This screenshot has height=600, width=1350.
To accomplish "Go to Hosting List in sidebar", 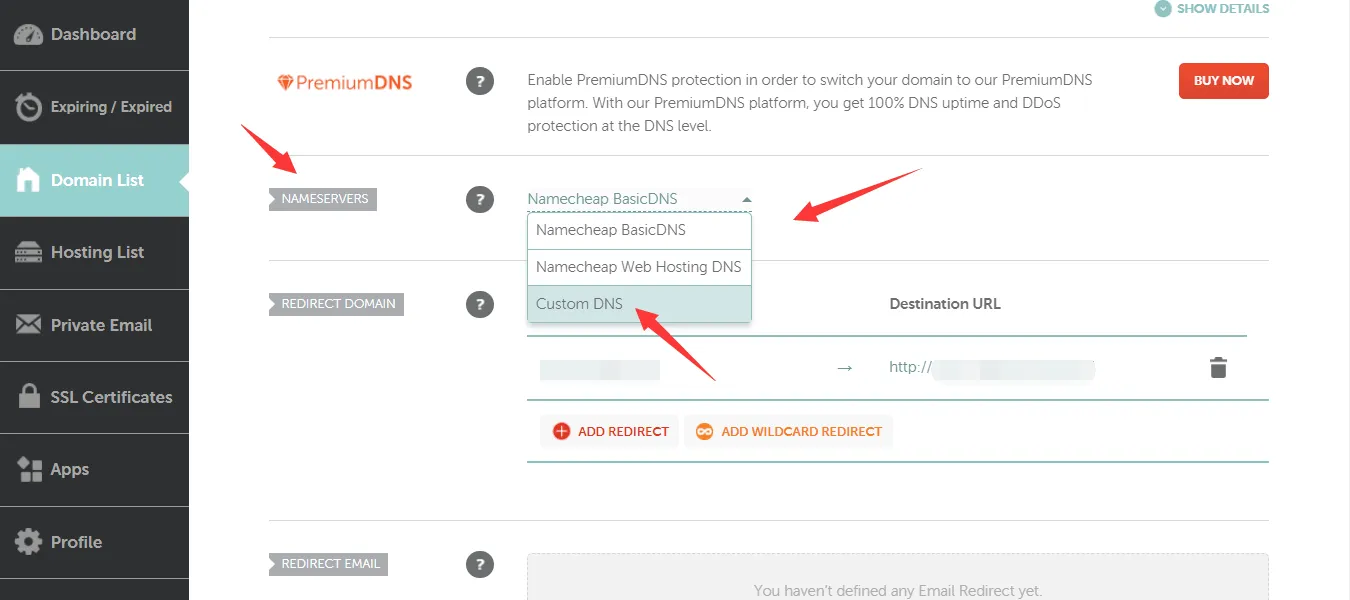I will pos(97,253).
